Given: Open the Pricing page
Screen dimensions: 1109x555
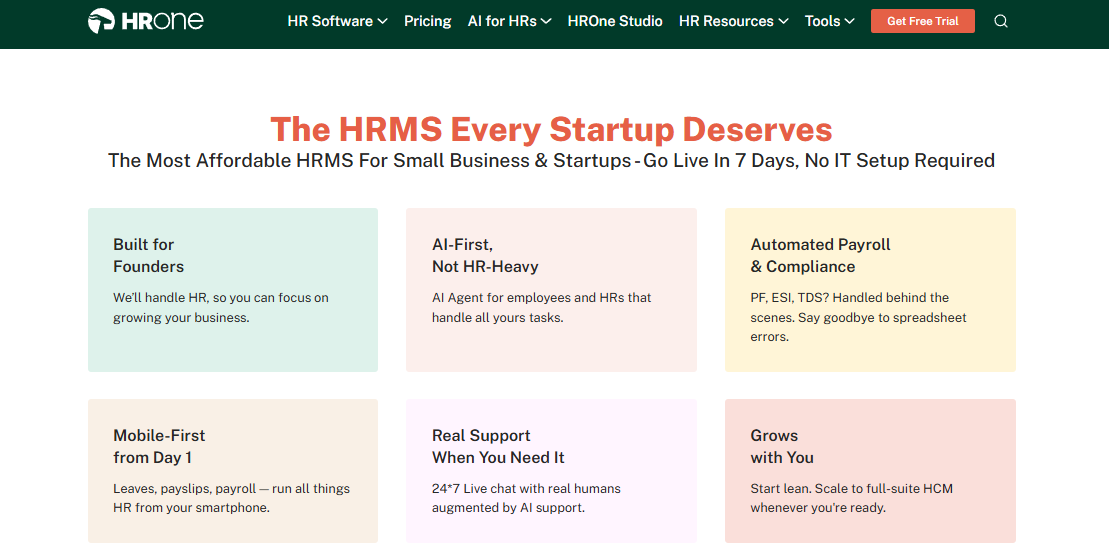Looking at the screenshot, I should click(x=427, y=21).
